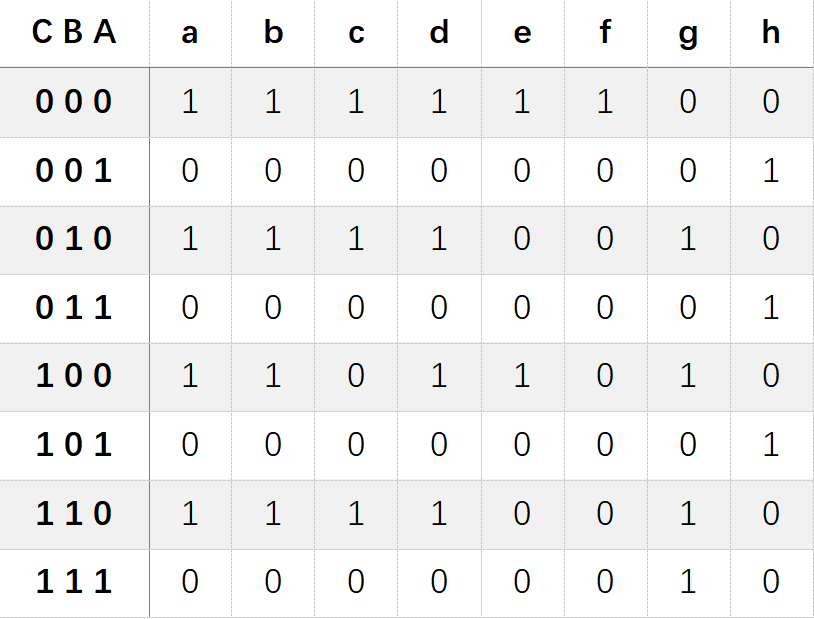Click the g cell in row 1 1 1
Viewport: 814px width, 619px height.
pos(688,582)
